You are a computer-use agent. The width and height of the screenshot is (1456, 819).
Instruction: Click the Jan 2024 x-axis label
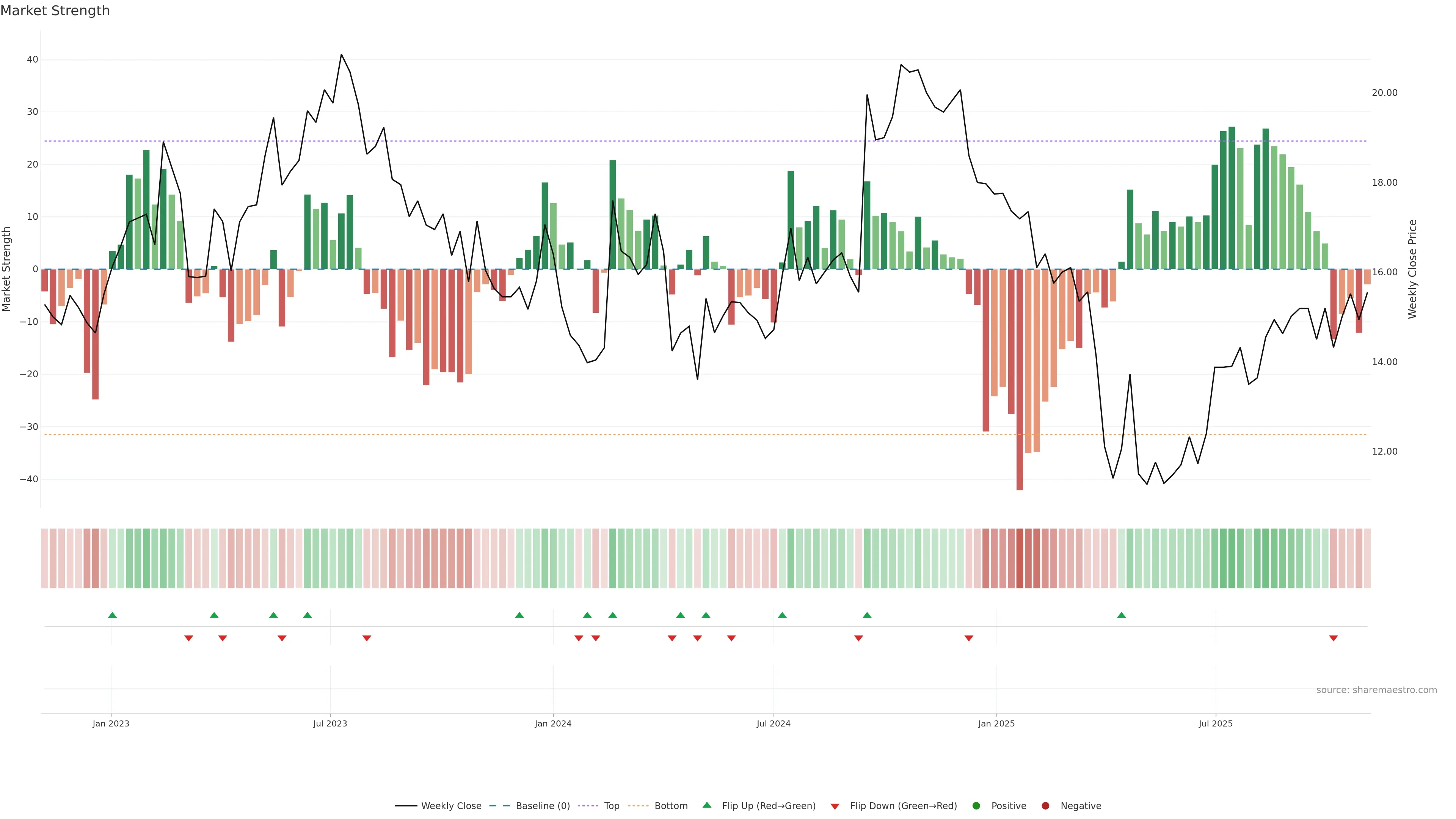coord(553,723)
